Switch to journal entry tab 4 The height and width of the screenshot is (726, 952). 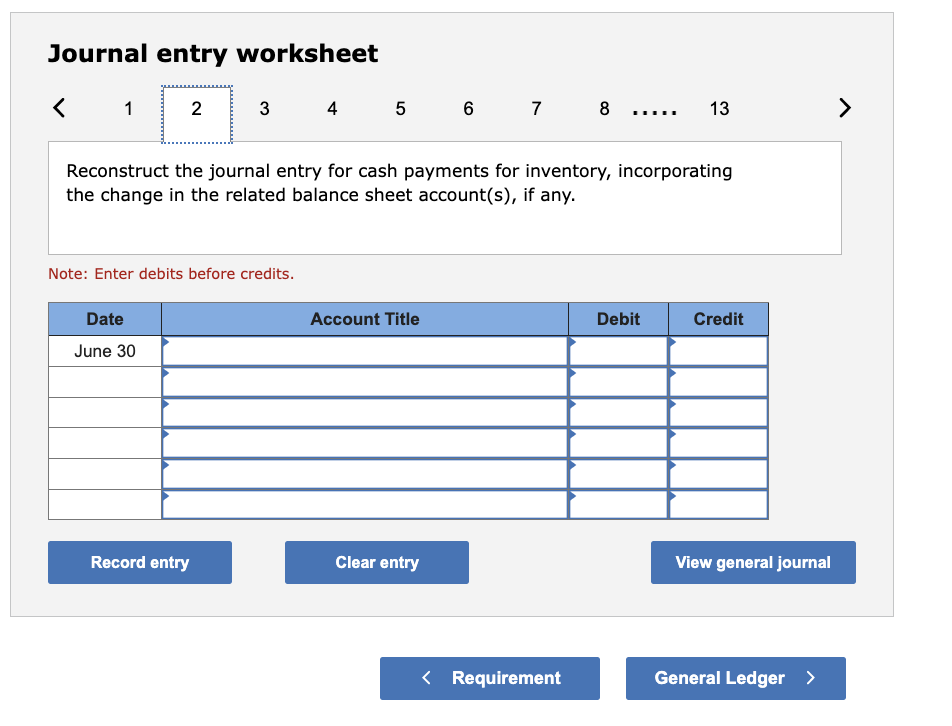click(332, 109)
